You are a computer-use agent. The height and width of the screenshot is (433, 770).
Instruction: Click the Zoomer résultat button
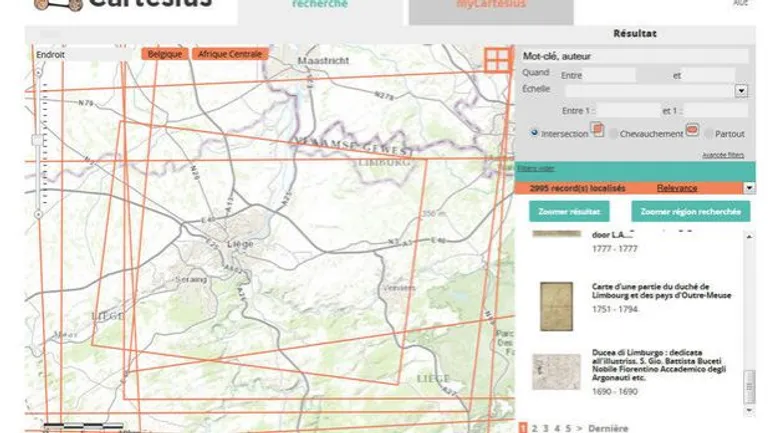pos(569,212)
